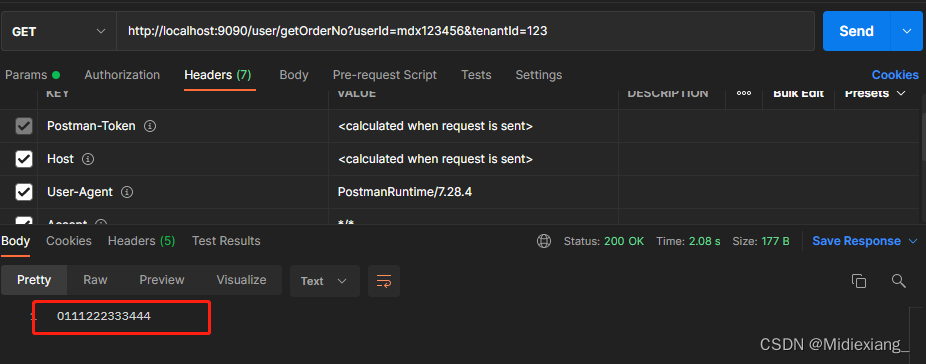The width and height of the screenshot is (926, 364).
Task: Open the three-dots column options menu
Action: (744, 93)
